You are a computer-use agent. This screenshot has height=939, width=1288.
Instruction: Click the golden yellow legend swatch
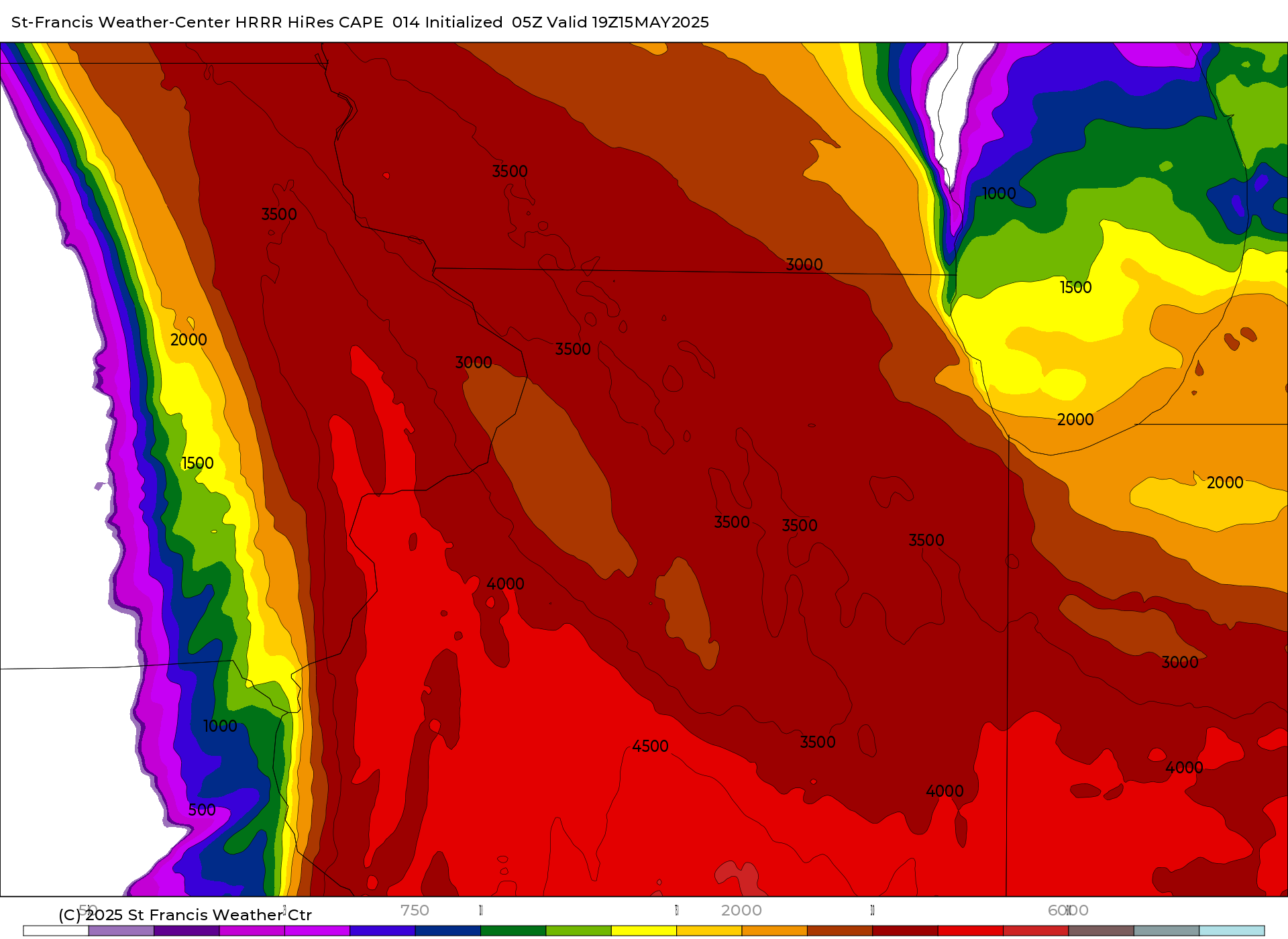click(709, 931)
